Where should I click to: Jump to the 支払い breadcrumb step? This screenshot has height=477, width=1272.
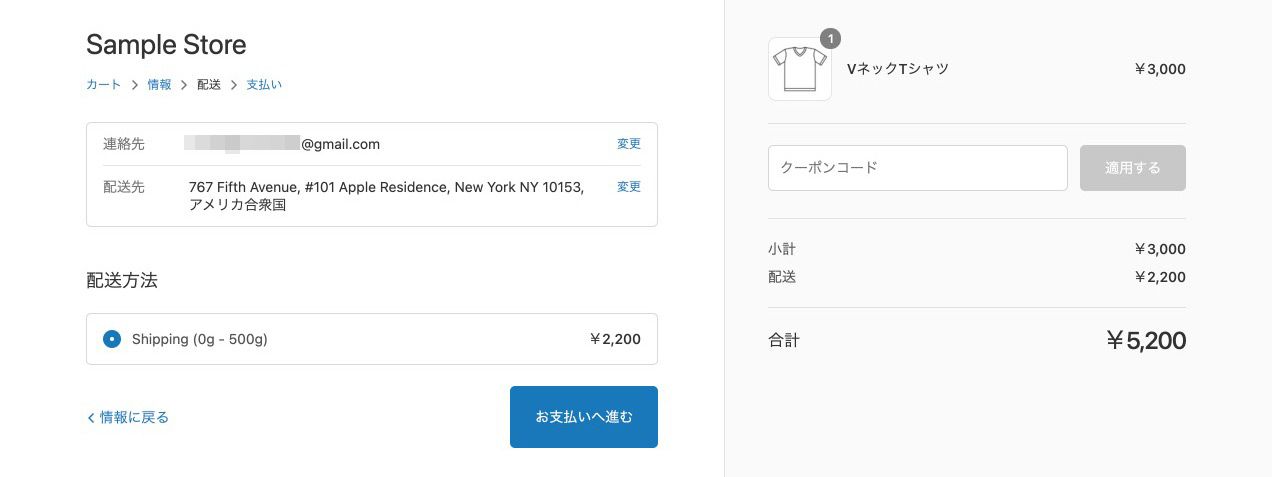point(264,85)
